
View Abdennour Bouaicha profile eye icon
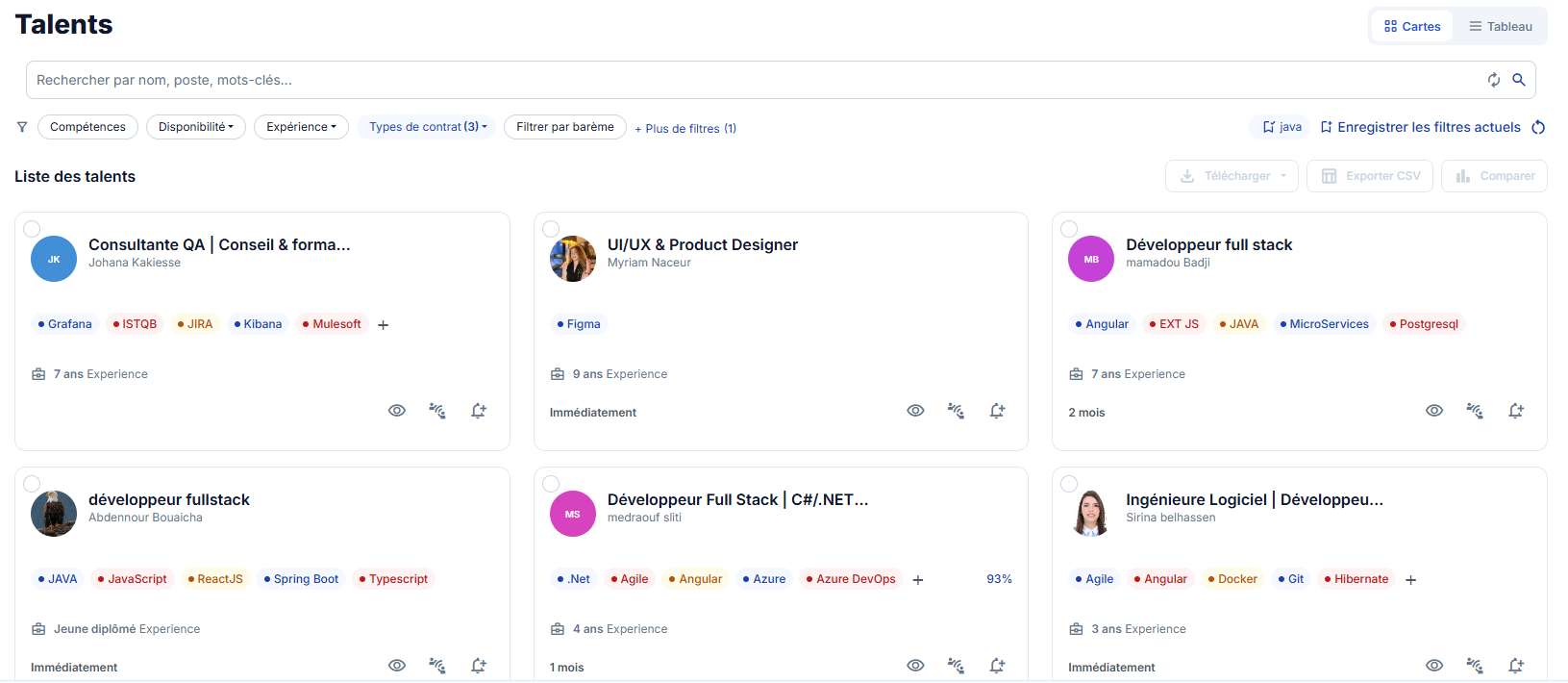(397, 666)
